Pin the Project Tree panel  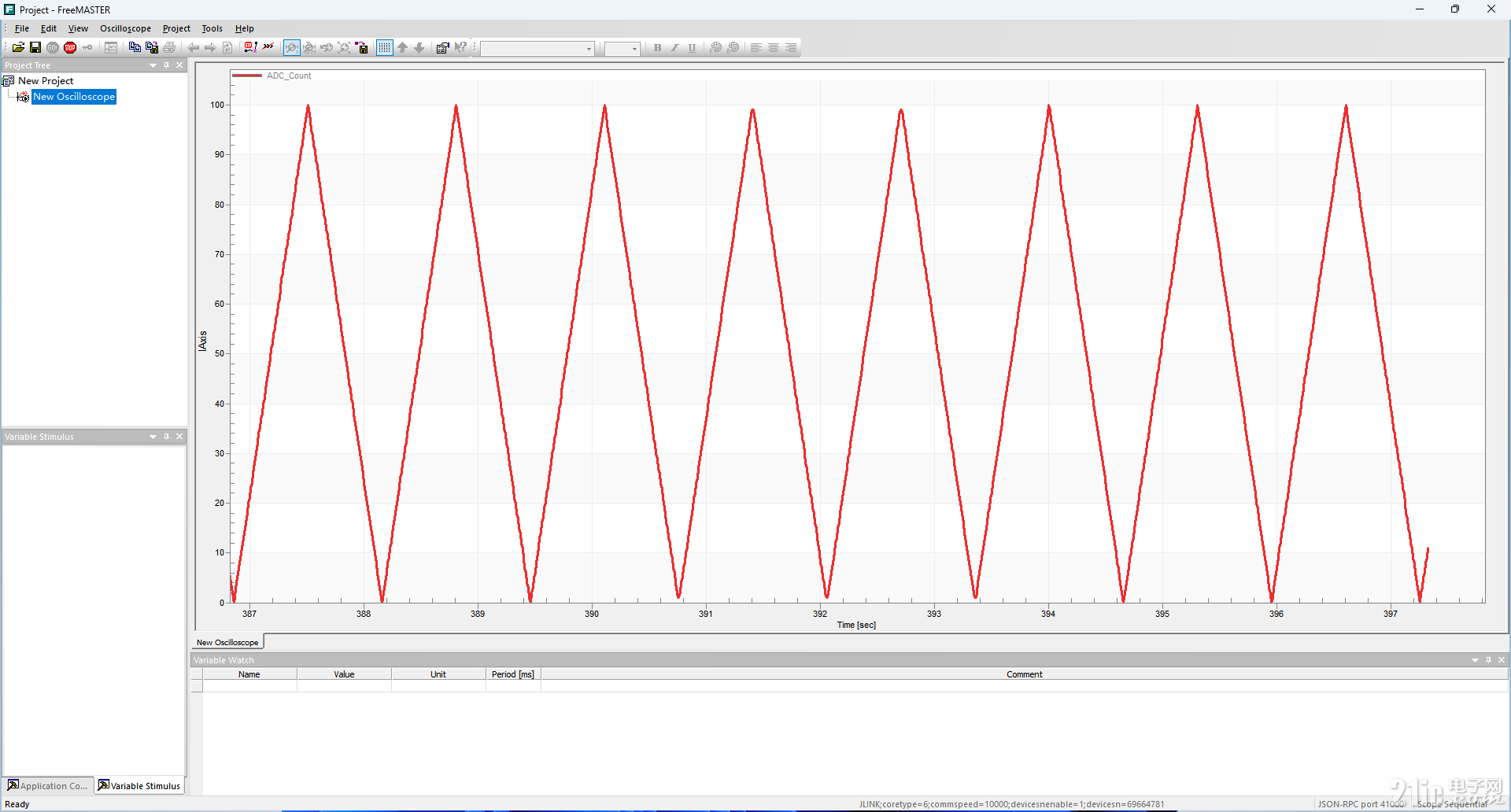tap(166, 65)
